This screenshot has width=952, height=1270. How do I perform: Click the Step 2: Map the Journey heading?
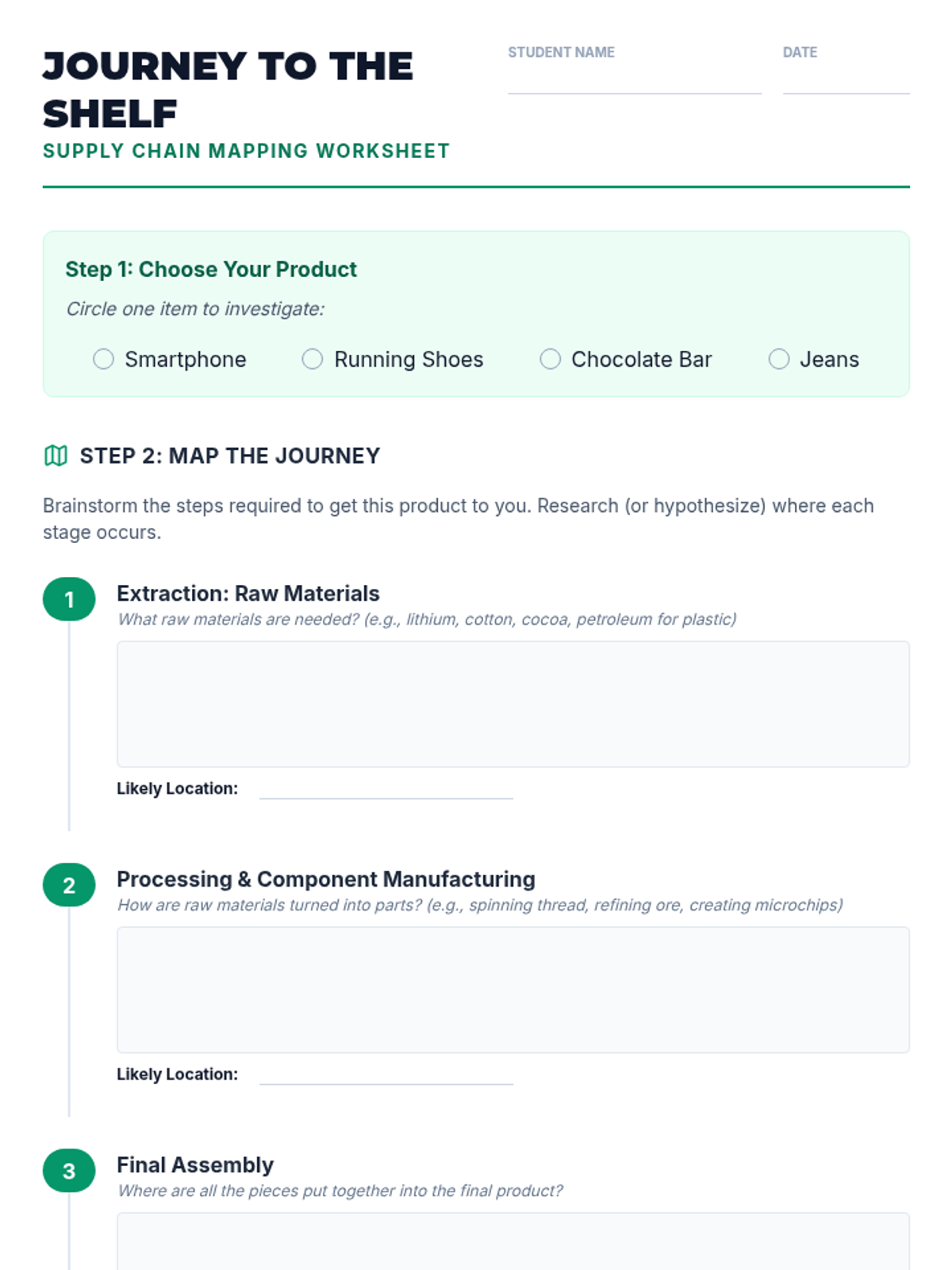tap(230, 456)
